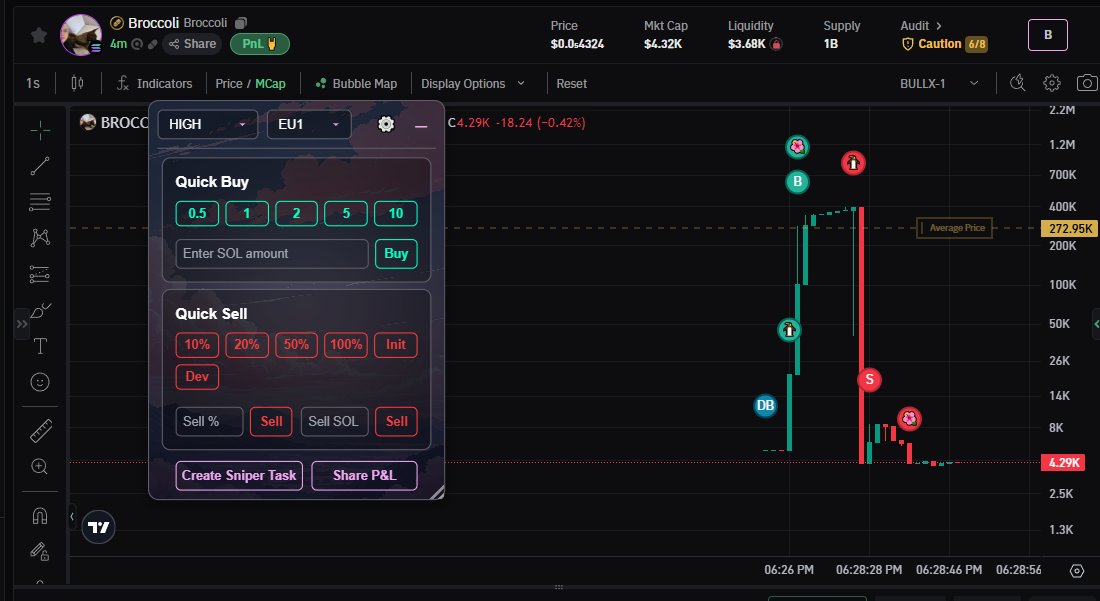
Task: Click the Caution 6/8 audit badge
Action: pos(944,44)
